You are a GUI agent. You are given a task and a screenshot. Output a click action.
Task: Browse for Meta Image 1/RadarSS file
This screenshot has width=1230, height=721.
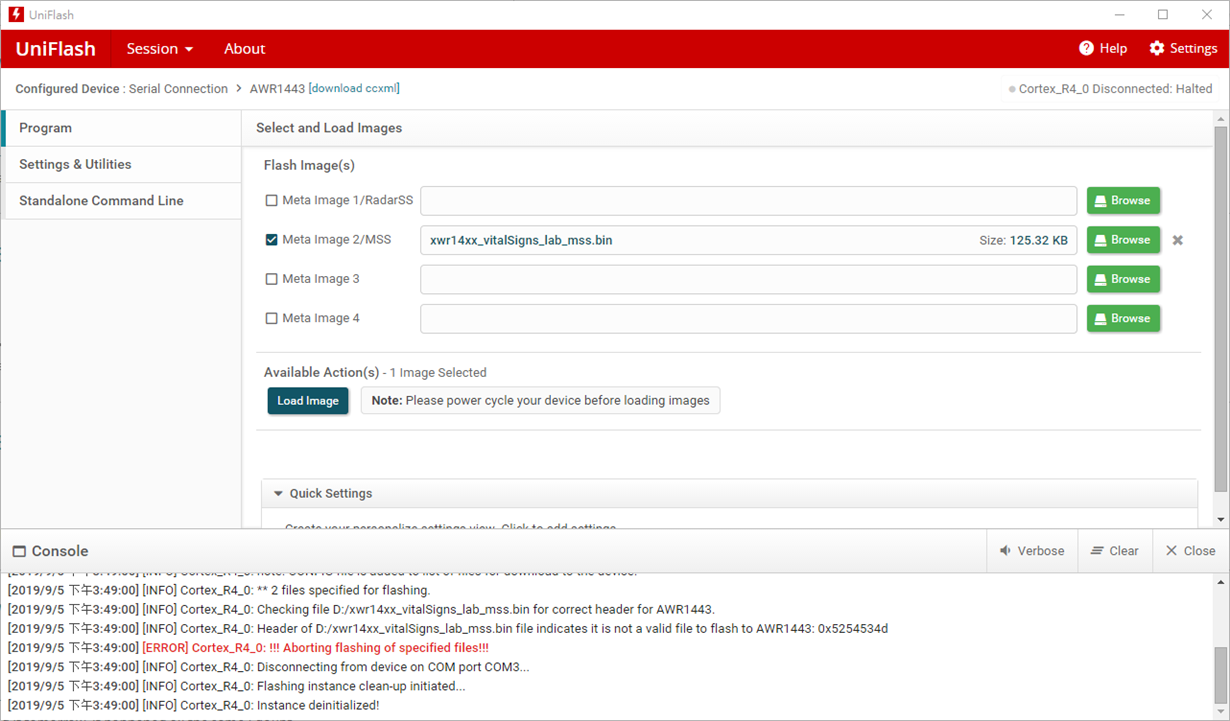(1124, 200)
